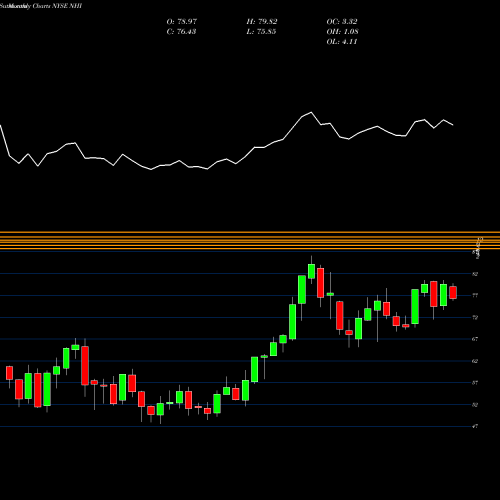Click the 72 price axis label
Image resolution: width=500 pixels, height=500 pixels.
[x=475, y=317]
